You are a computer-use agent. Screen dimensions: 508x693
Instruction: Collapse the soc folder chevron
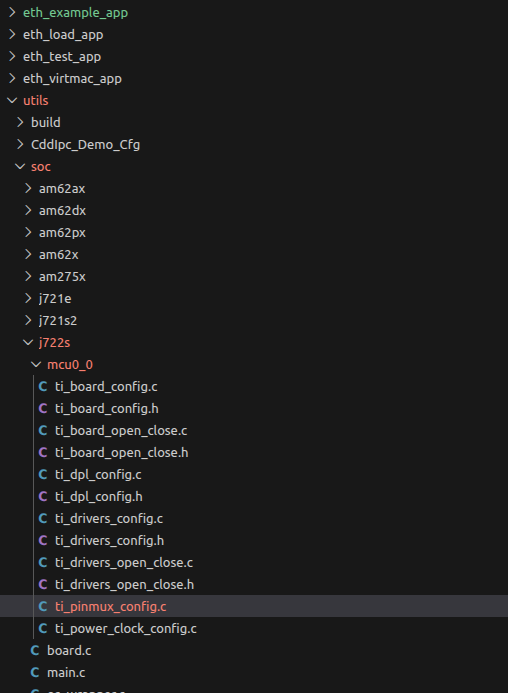[x=20, y=167]
